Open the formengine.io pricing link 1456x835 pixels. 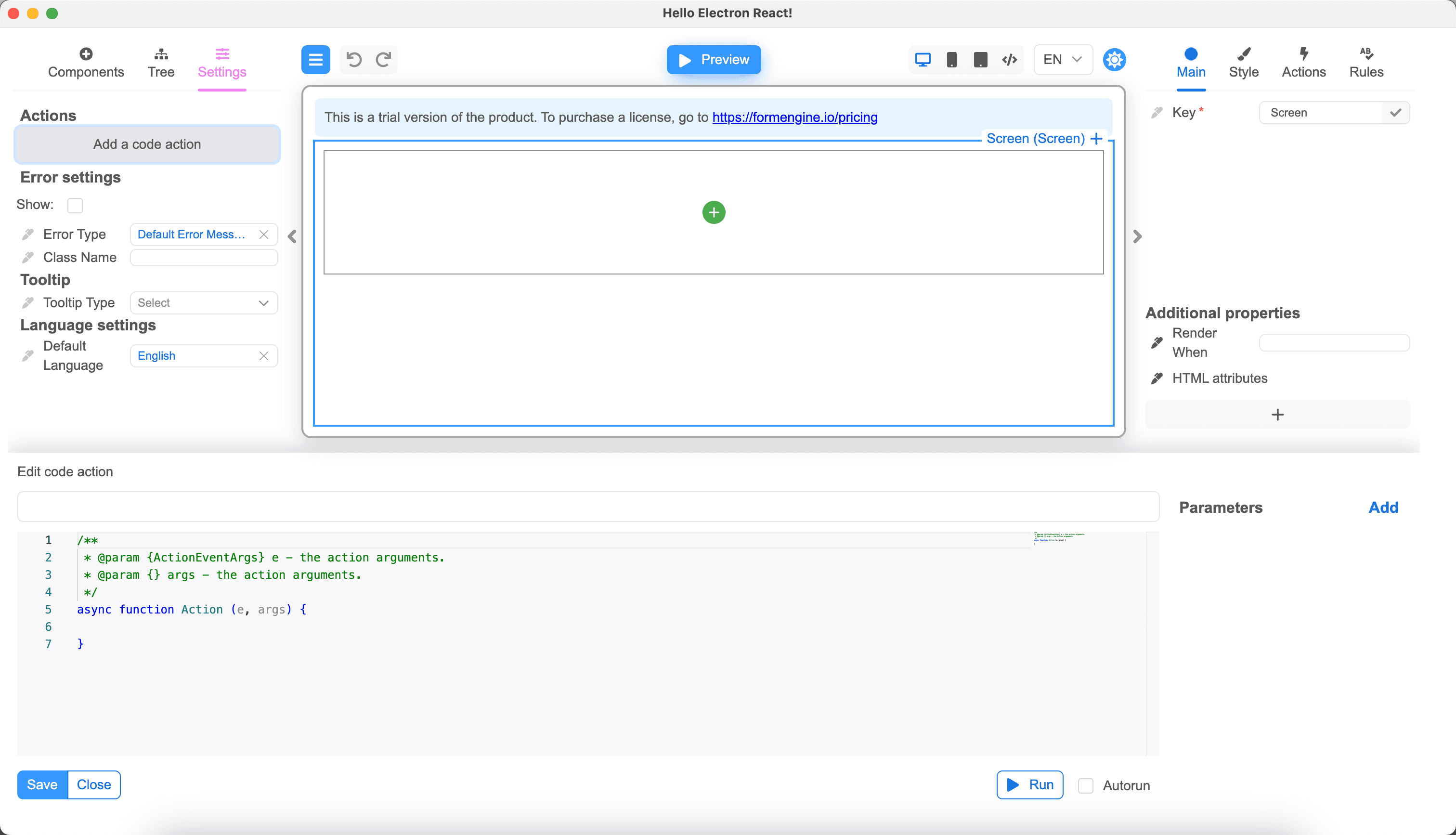794,117
